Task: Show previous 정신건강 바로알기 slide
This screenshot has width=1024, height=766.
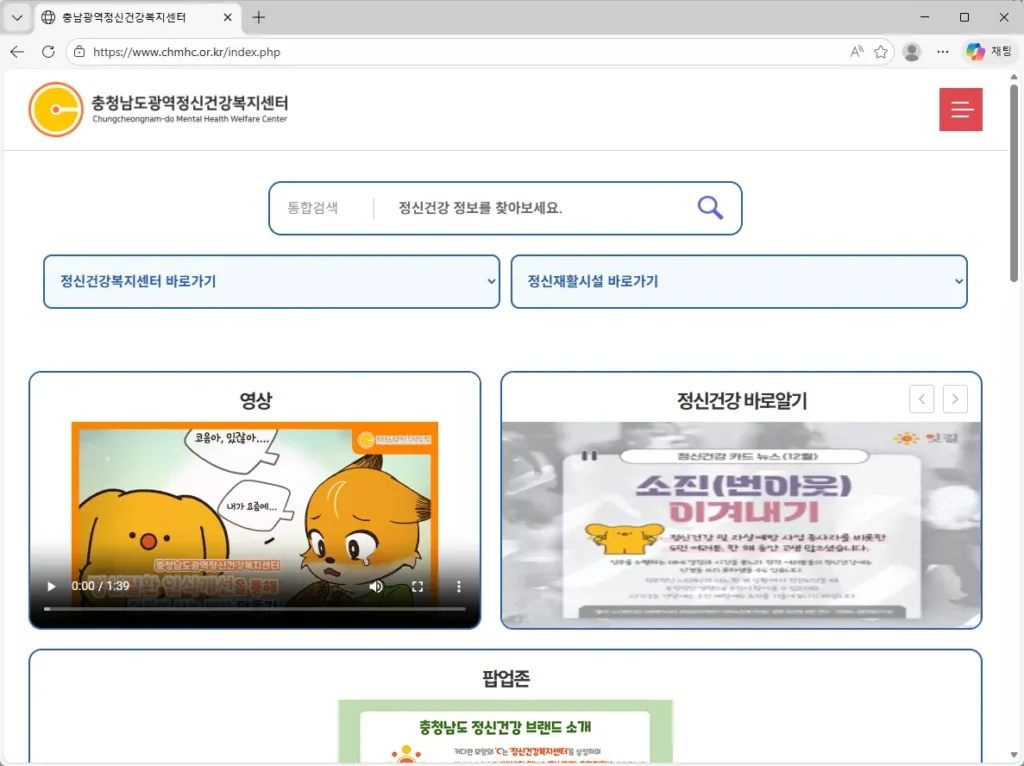Action: 921,399
